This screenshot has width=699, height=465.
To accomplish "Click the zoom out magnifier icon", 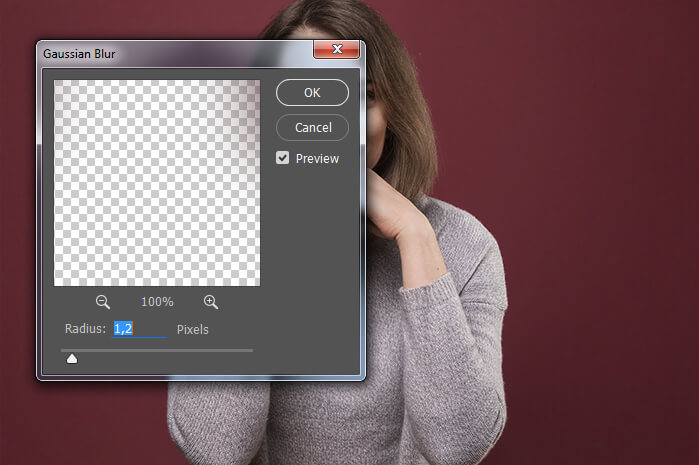I will 103,302.
